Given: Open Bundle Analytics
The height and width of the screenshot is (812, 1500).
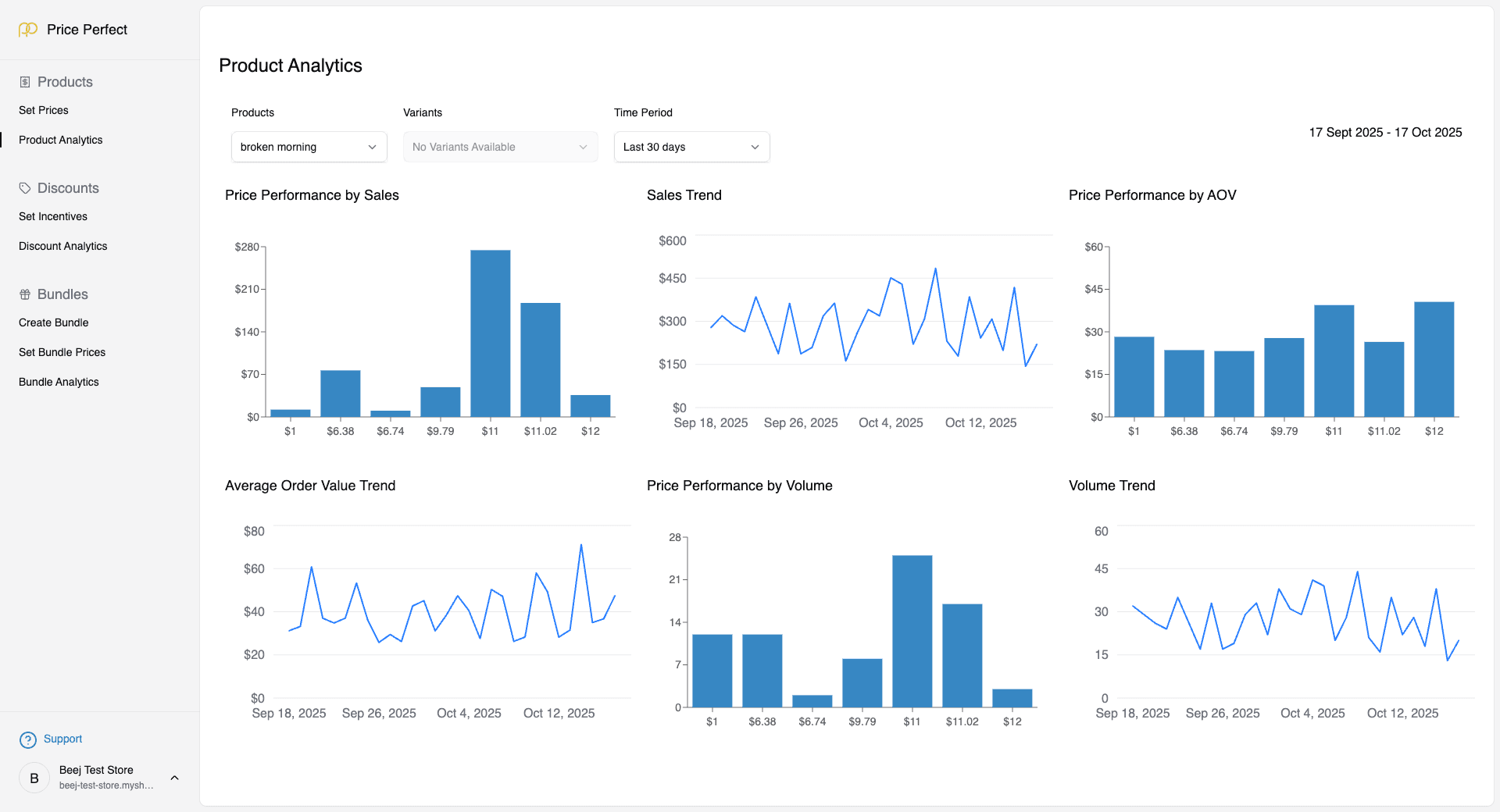Looking at the screenshot, I should click(59, 382).
